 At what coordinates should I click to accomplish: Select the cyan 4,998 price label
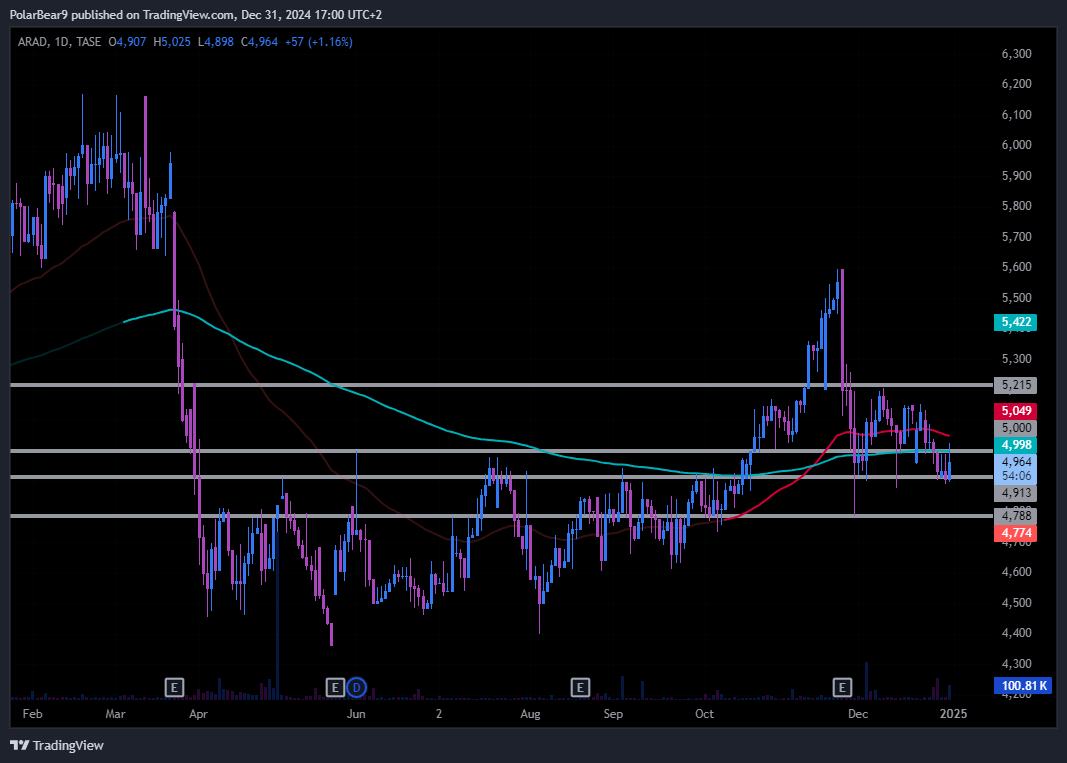click(1015, 444)
